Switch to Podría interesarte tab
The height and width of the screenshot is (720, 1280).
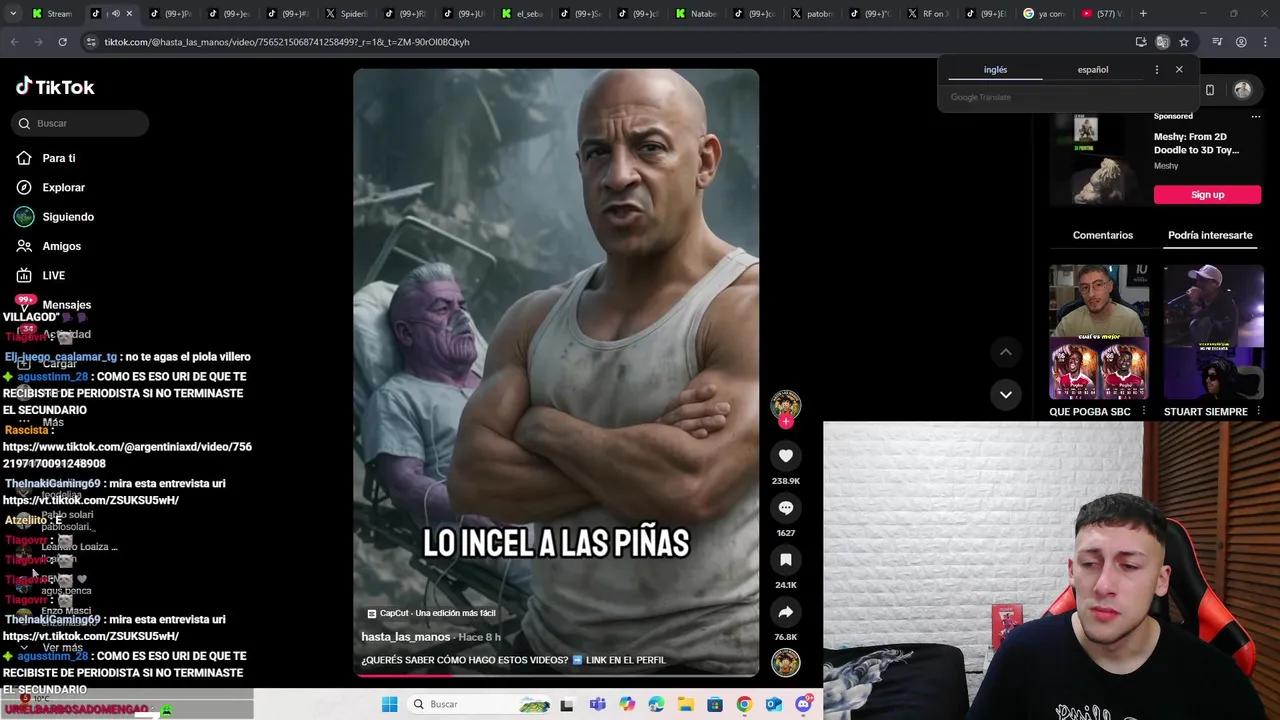(x=1210, y=235)
